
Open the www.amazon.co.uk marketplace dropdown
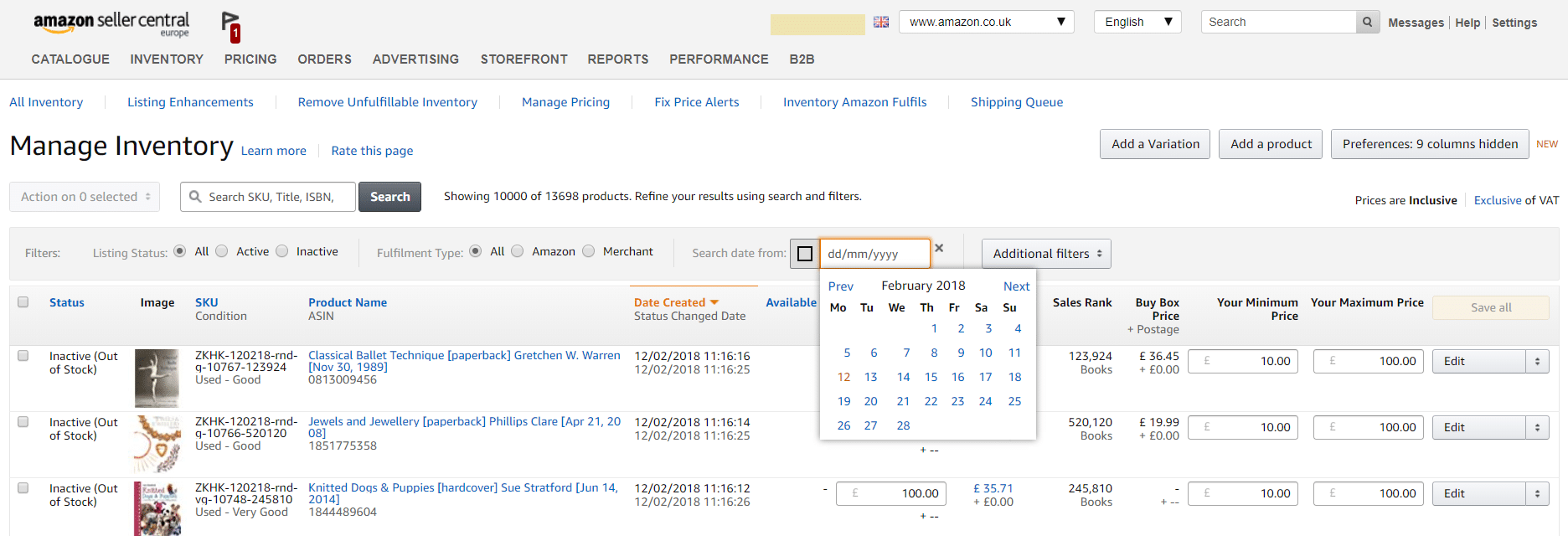986,22
